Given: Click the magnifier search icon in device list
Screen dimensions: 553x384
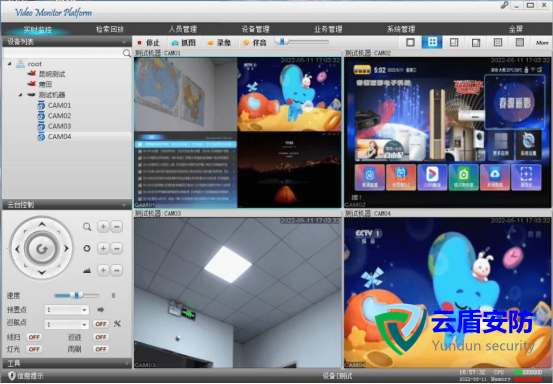Looking at the screenshot, I should click(x=127, y=53).
